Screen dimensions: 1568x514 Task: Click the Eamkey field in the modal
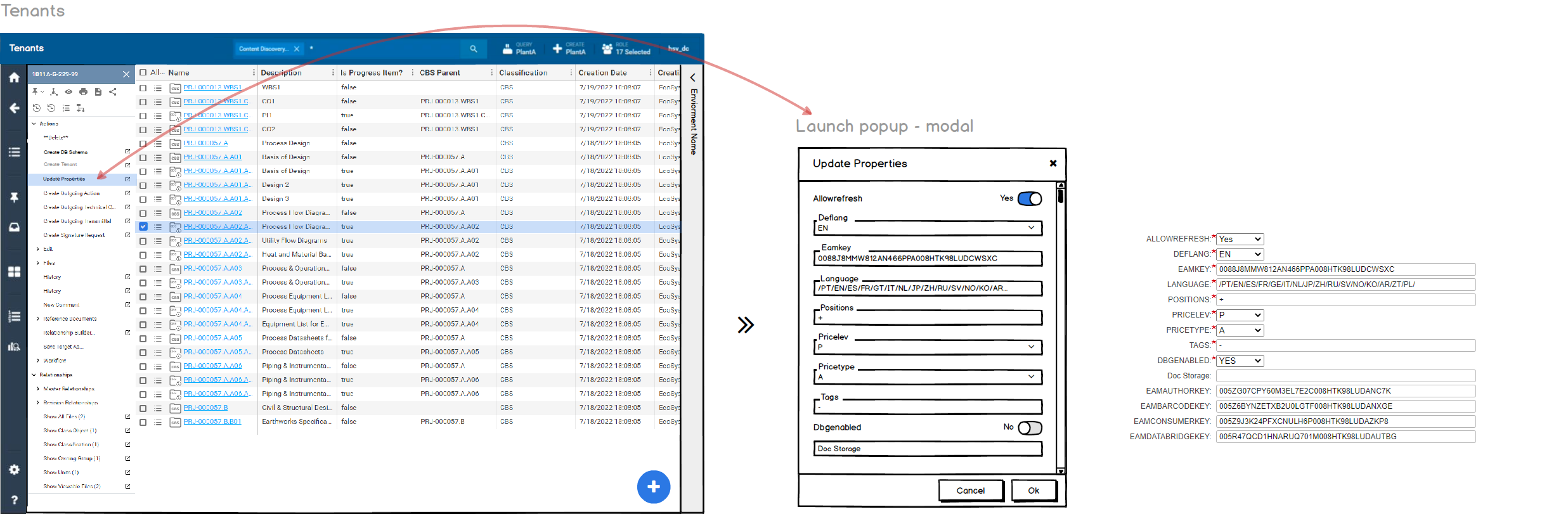click(928, 258)
